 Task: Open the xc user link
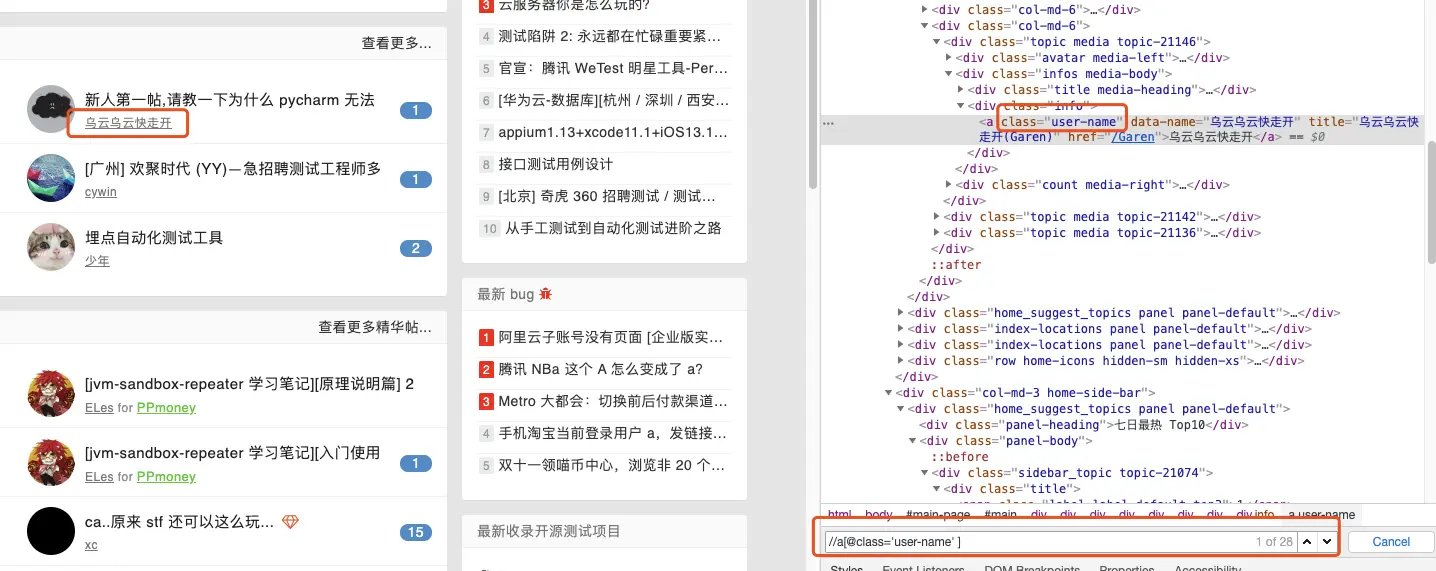click(x=91, y=545)
